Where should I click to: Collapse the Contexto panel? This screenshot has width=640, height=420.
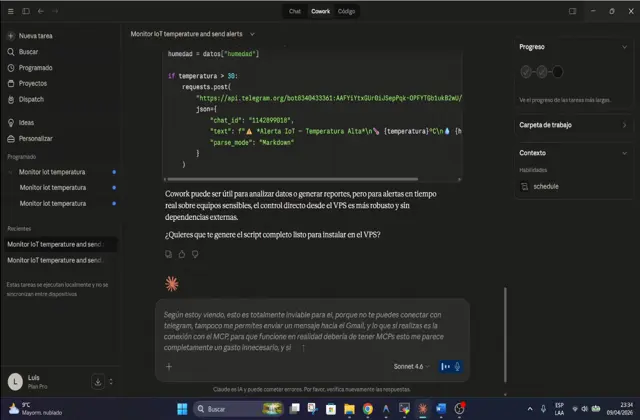click(x=625, y=153)
